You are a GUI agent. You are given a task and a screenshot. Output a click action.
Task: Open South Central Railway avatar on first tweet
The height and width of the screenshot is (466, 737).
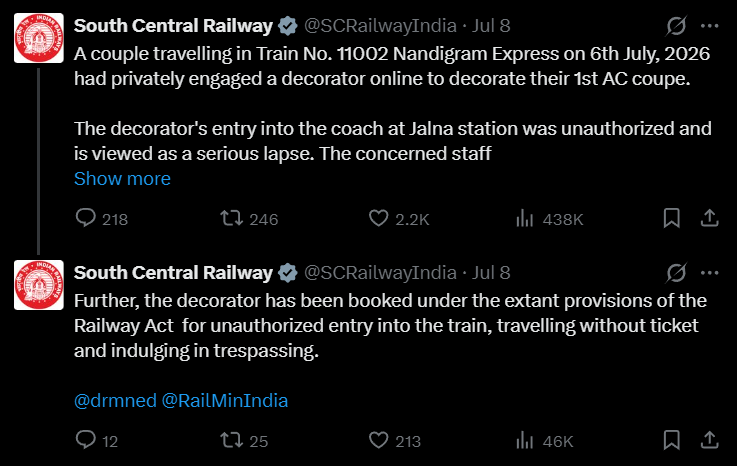click(x=39, y=38)
